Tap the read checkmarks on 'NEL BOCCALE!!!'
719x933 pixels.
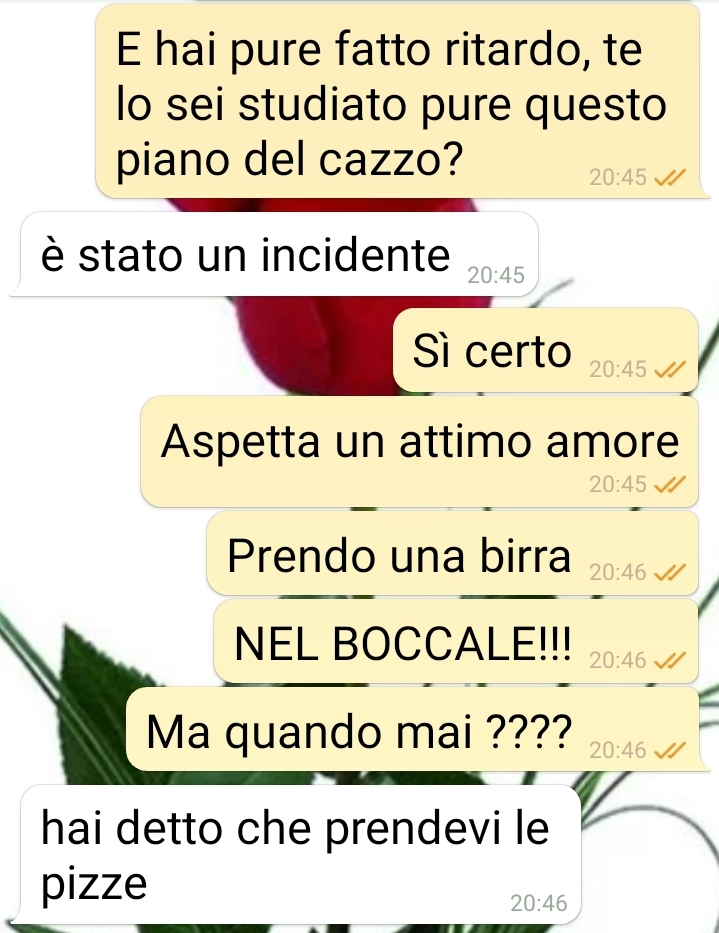(670, 660)
